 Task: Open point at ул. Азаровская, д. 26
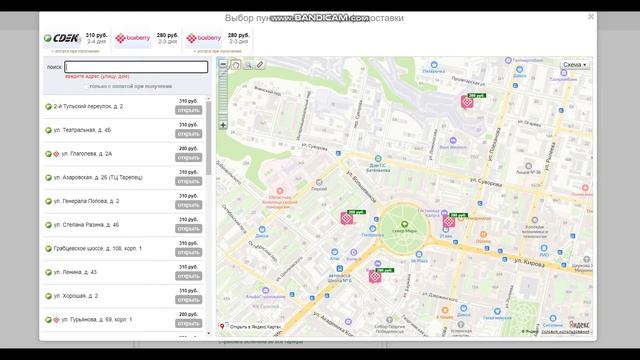(x=188, y=181)
